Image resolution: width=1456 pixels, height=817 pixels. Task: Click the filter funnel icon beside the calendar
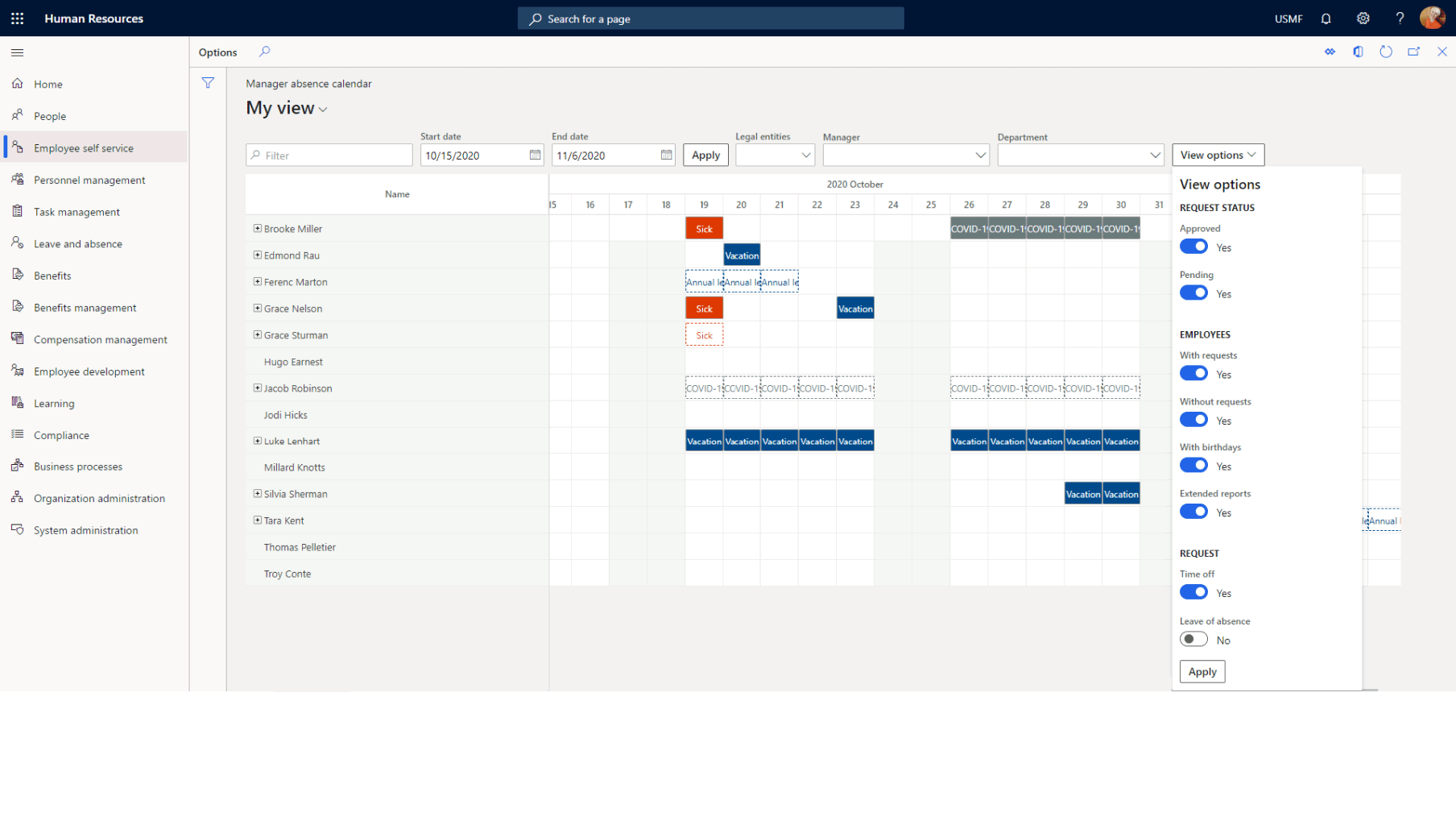point(208,82)
